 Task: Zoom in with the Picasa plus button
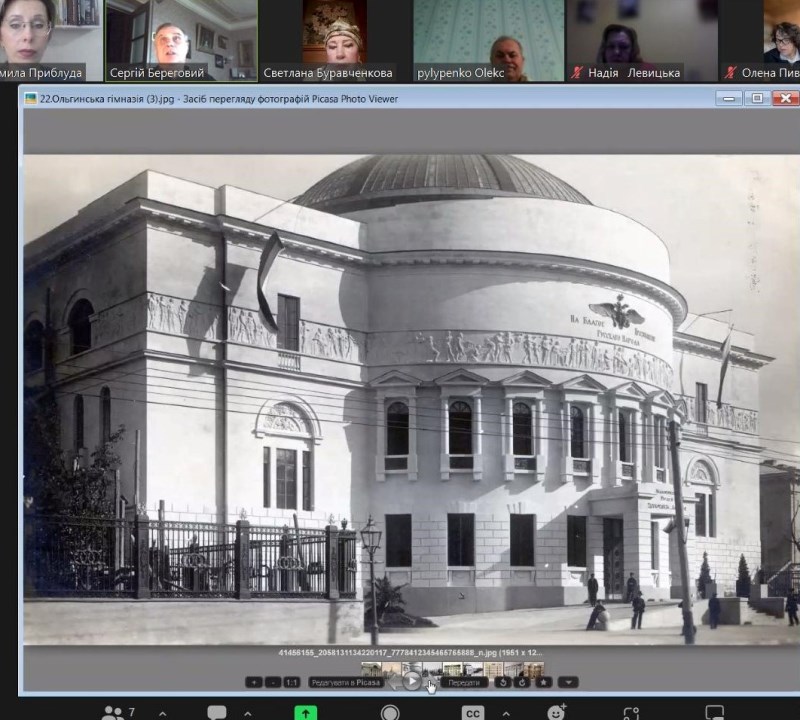tap(254, 682)
